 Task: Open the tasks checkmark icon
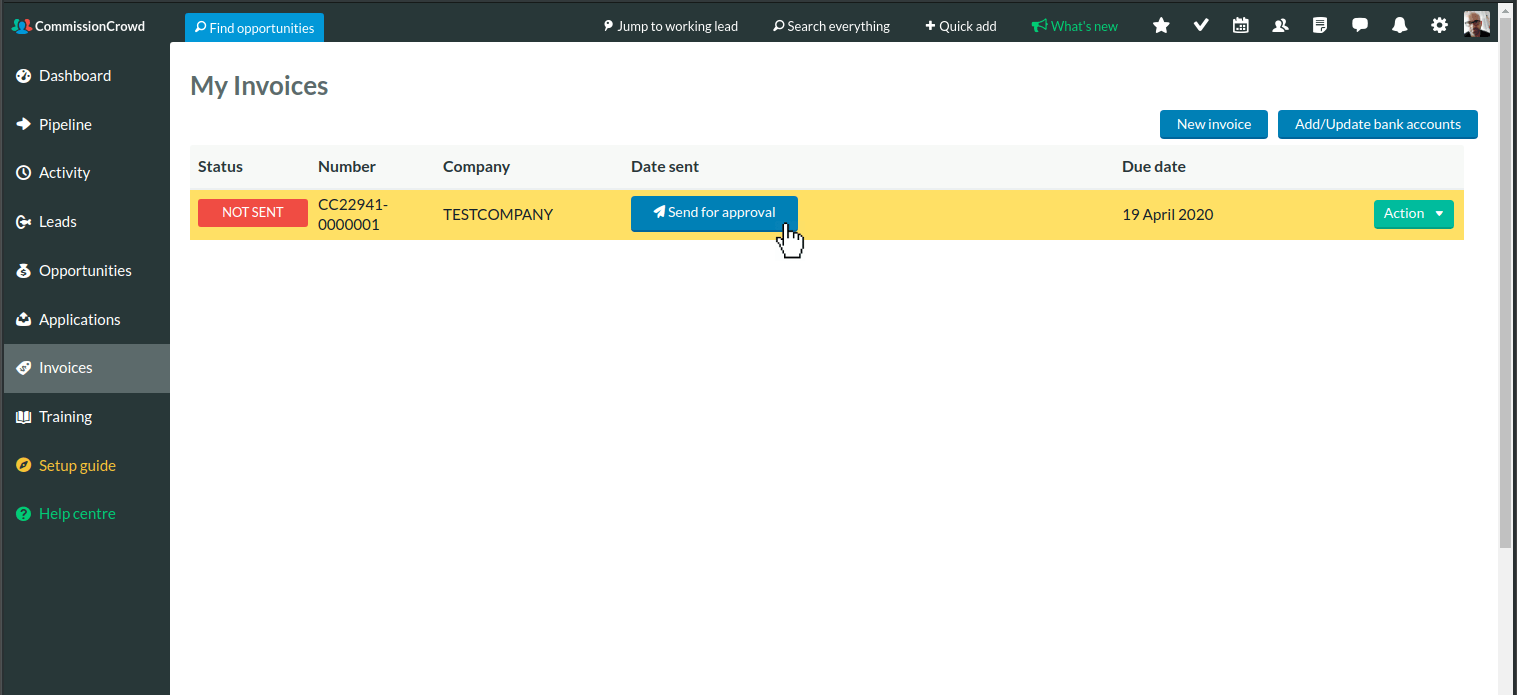[x=1201, y=26]
